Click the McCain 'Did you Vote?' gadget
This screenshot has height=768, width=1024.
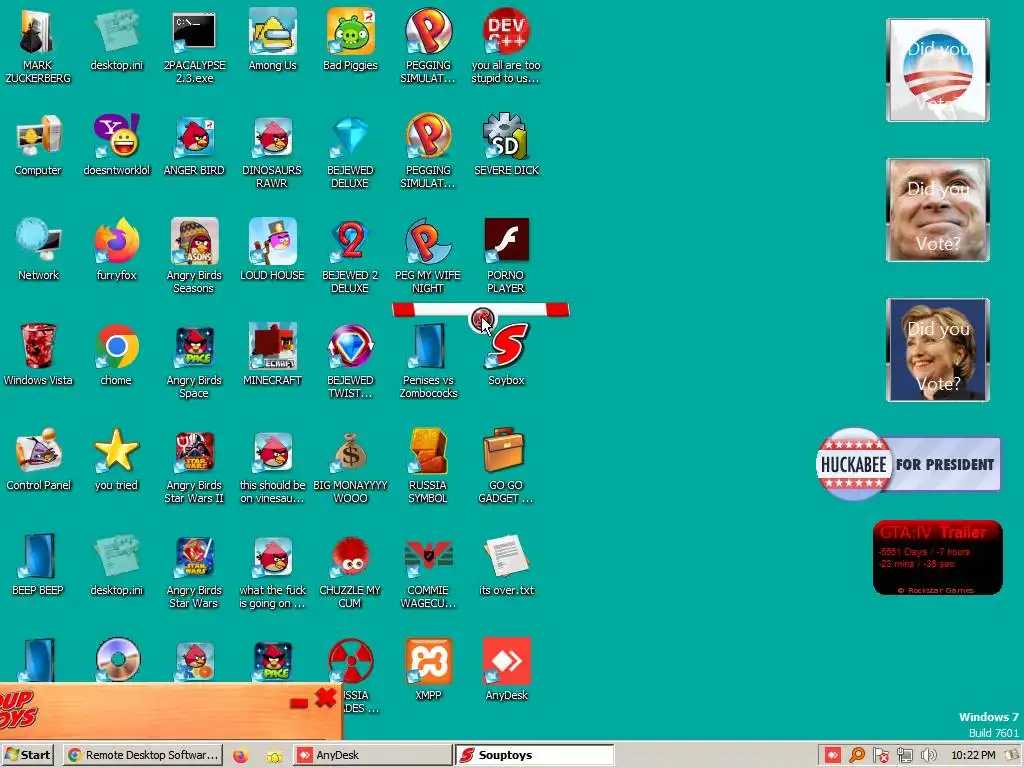pos(938,210)
